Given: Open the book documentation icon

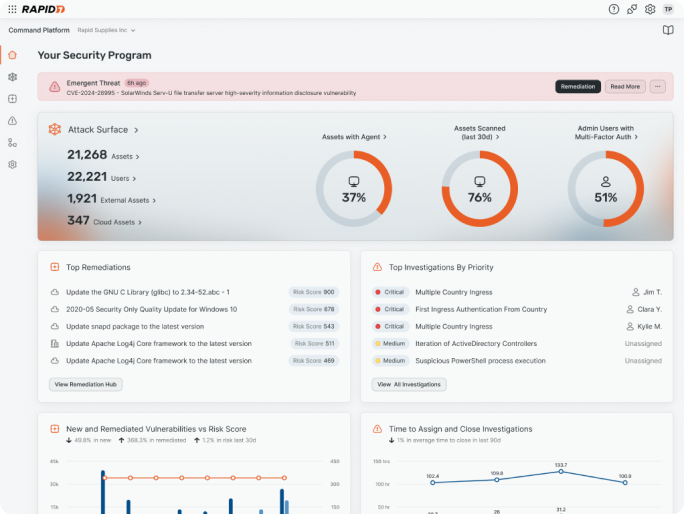Looking at the screenshot, I should click(668, 30).
